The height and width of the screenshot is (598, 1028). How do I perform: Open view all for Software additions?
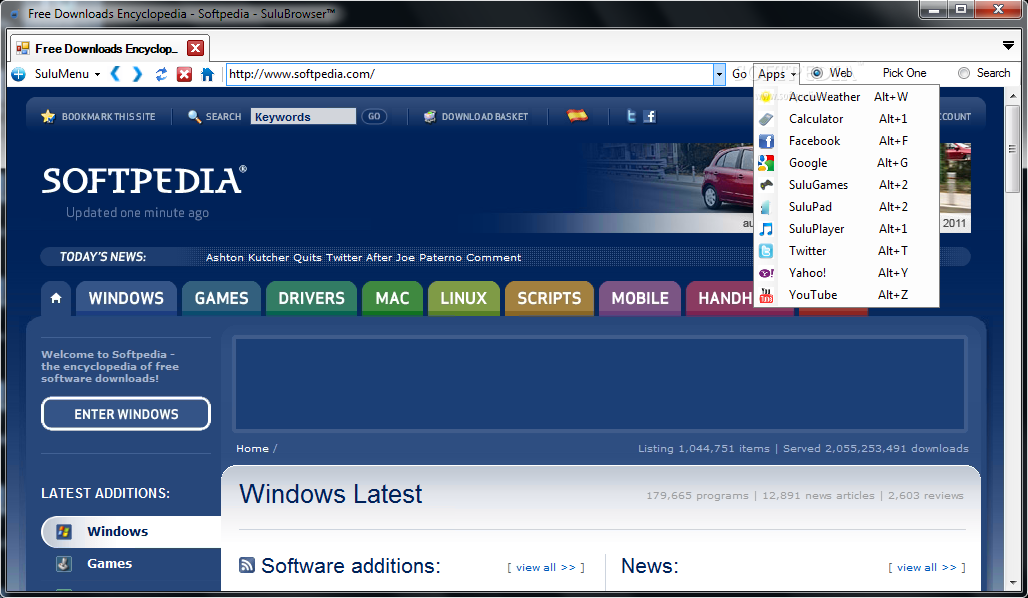pos(545,567)
